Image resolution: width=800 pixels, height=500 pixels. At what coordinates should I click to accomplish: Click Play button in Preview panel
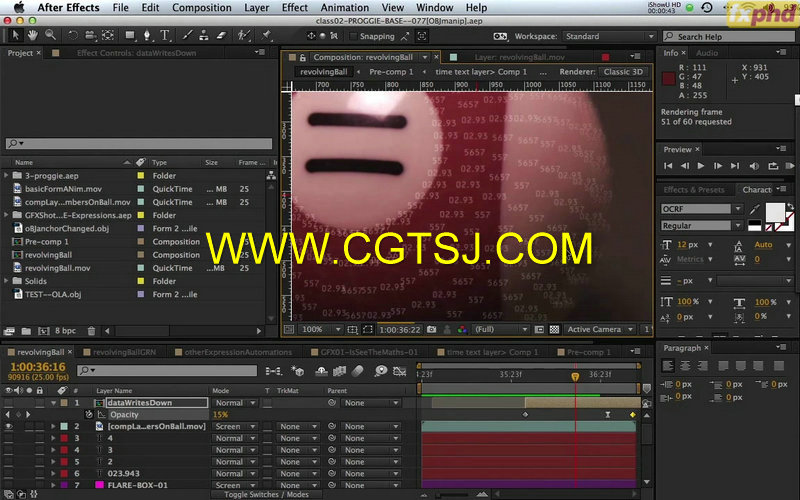coord(701,166)
